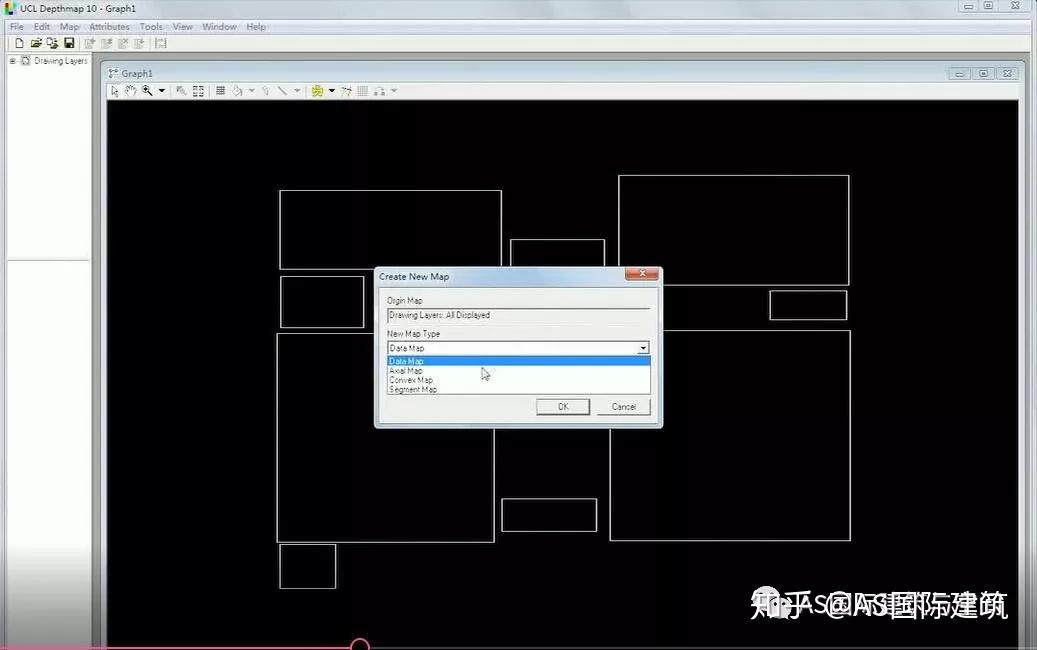The width and height of the screenshot is (1037, 650).
Task: Click the Cancel button in Create New Map
Action: (623, 407)
